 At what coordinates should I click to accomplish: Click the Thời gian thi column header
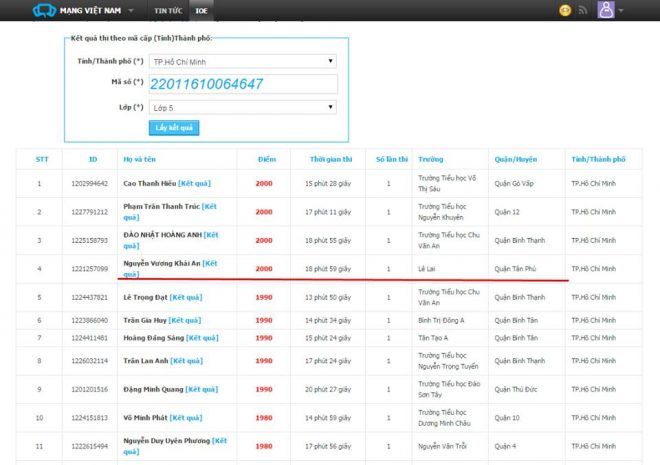click(331, 159)
